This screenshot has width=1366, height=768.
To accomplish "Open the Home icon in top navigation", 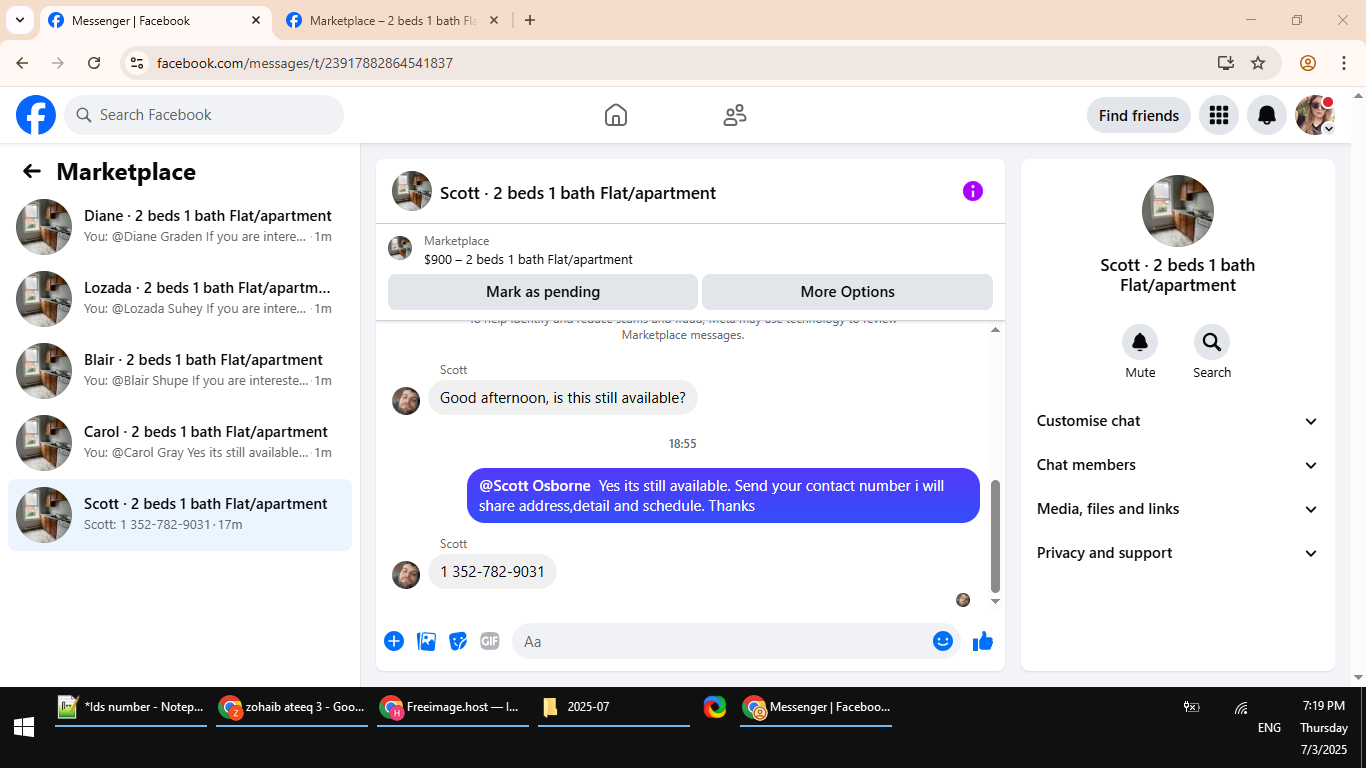I will tap(616, 115).
